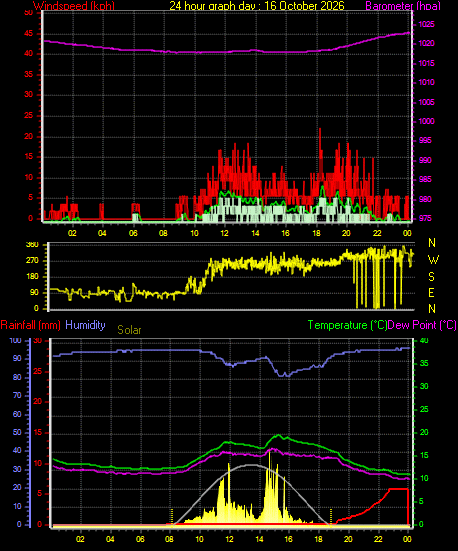The width and height of the screenshot is (458, 551).
Task: Select 35 on the green temperature axis
Action: click(x=424, y=363)
